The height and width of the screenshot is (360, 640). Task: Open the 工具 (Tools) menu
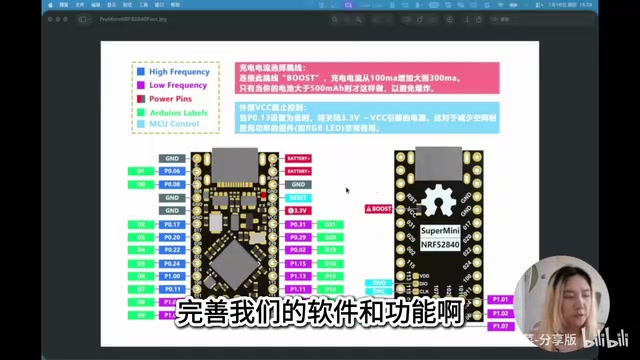point(144,5)
